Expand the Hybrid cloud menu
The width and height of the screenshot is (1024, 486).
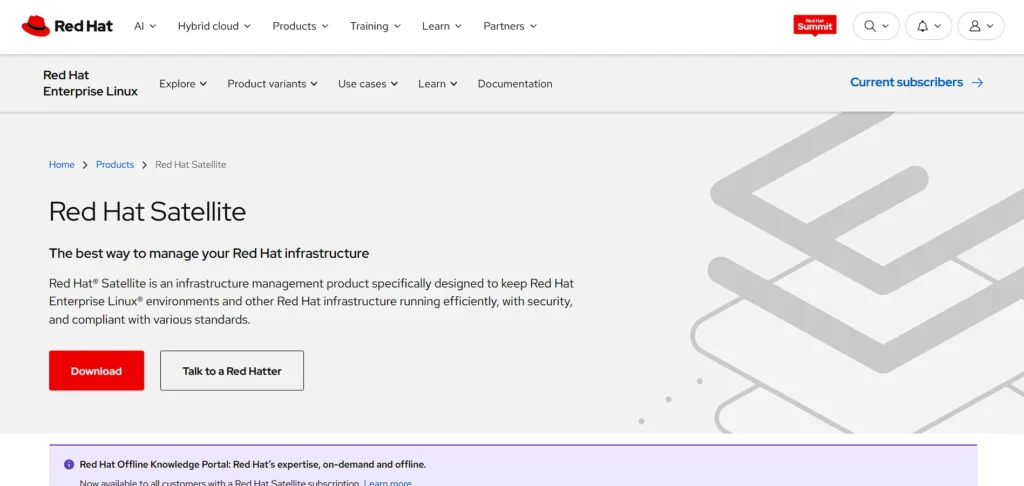pos(214,26)
